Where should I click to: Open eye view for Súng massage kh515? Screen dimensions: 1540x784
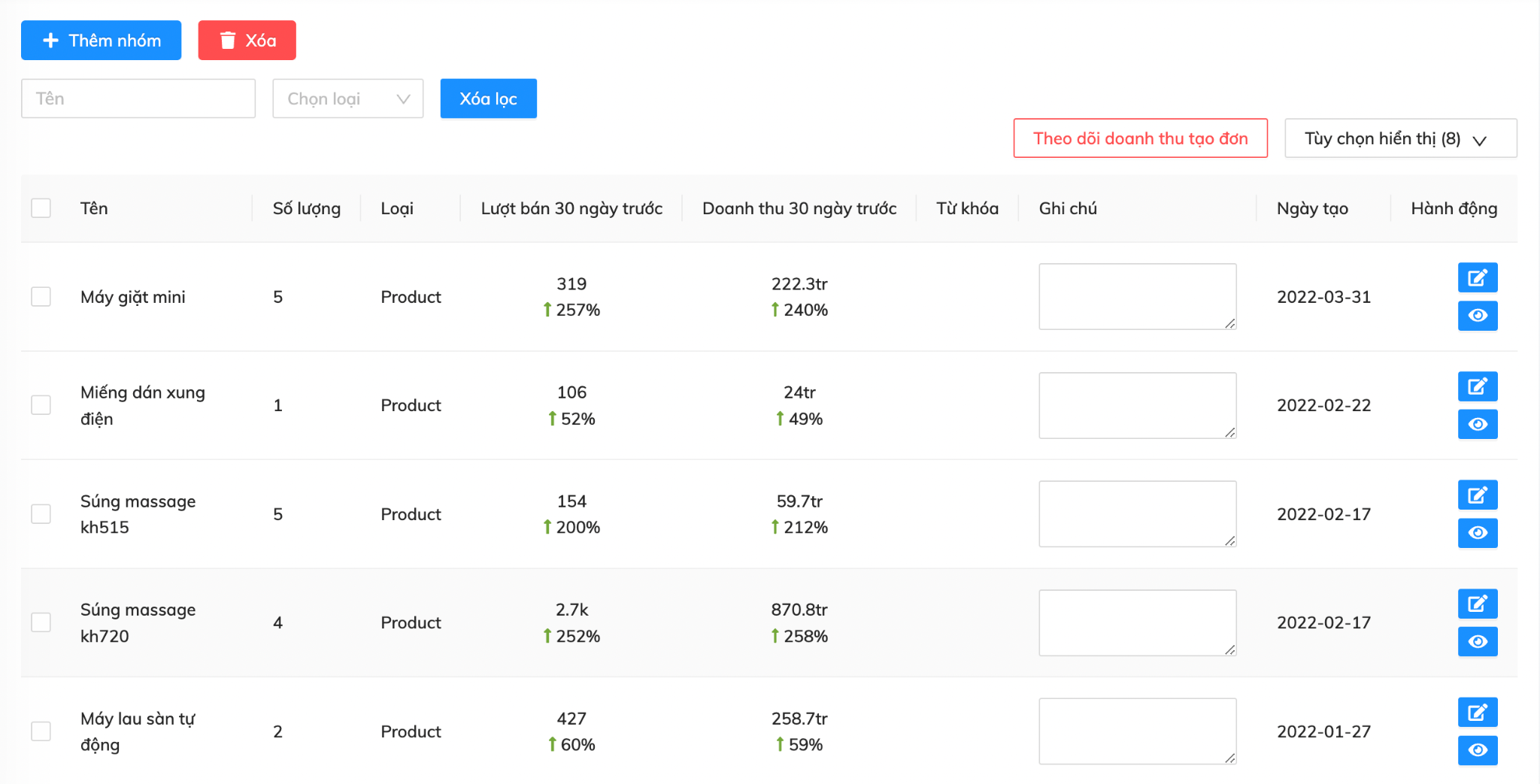(x=1477, y=533)
